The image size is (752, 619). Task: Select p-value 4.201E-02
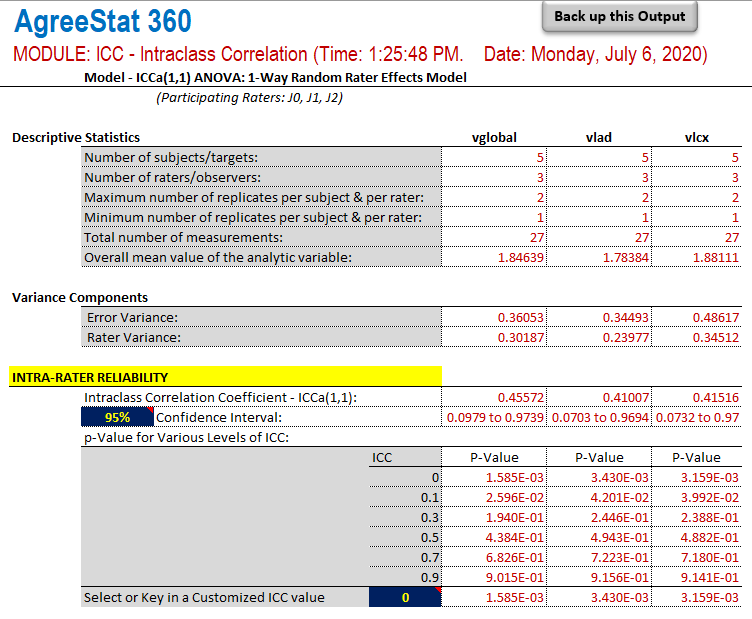(x=620, y=498)
